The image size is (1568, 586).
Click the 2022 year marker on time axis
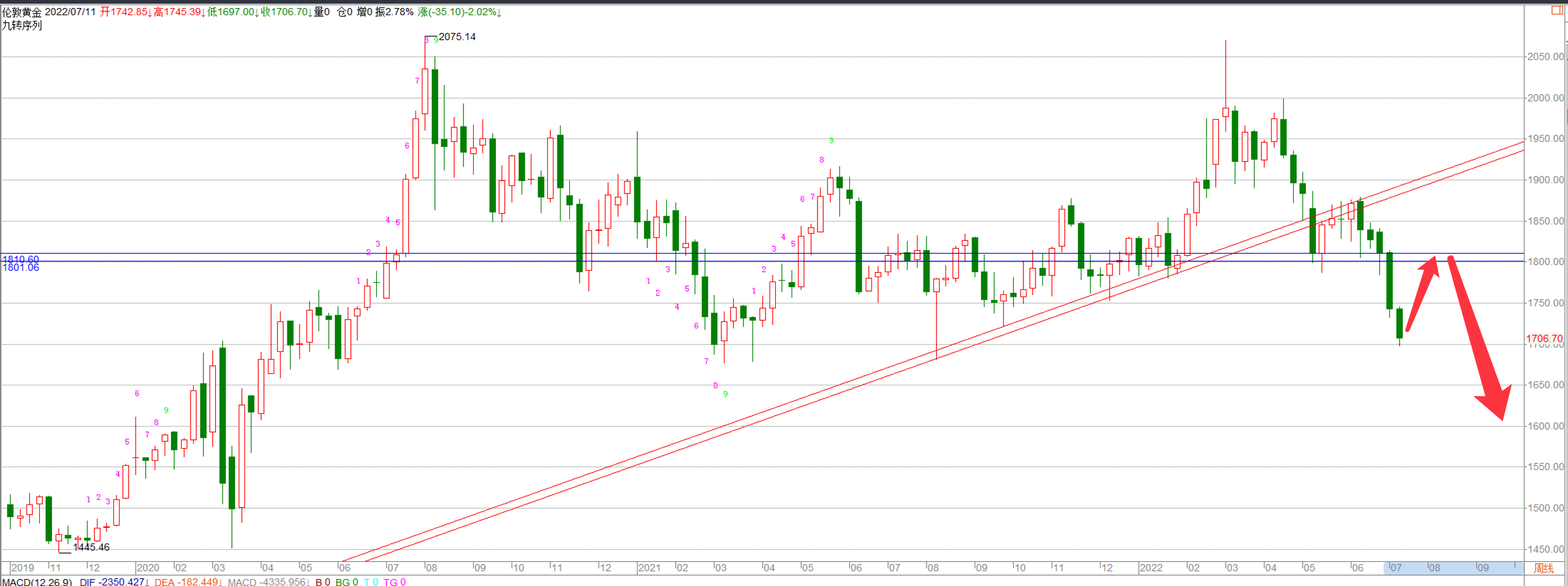click(1151, 568)
